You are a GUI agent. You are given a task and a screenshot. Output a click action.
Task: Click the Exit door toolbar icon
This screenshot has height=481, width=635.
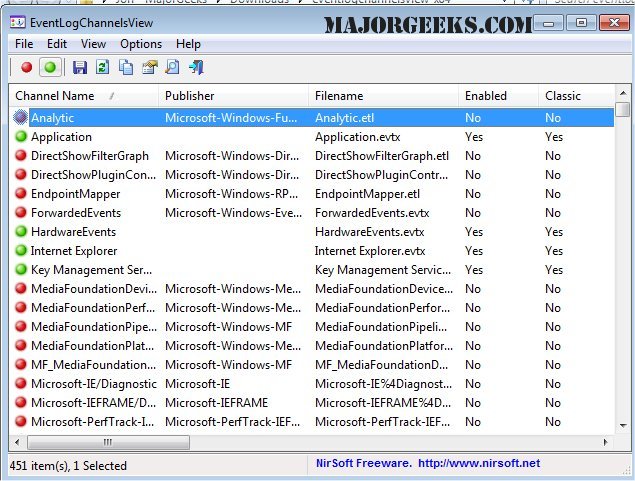pos(196,67)
